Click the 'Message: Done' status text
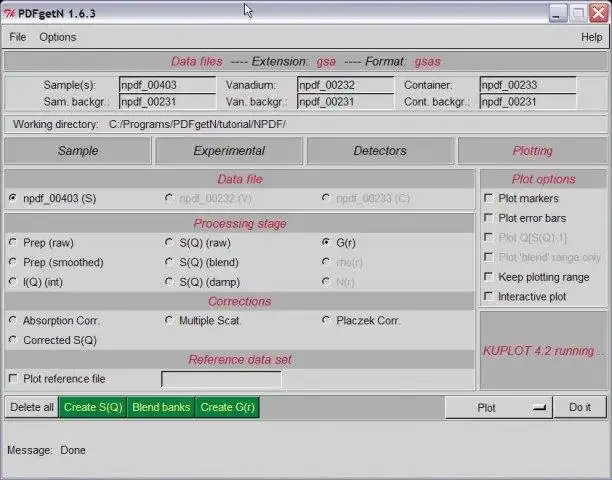 point(46,450)
